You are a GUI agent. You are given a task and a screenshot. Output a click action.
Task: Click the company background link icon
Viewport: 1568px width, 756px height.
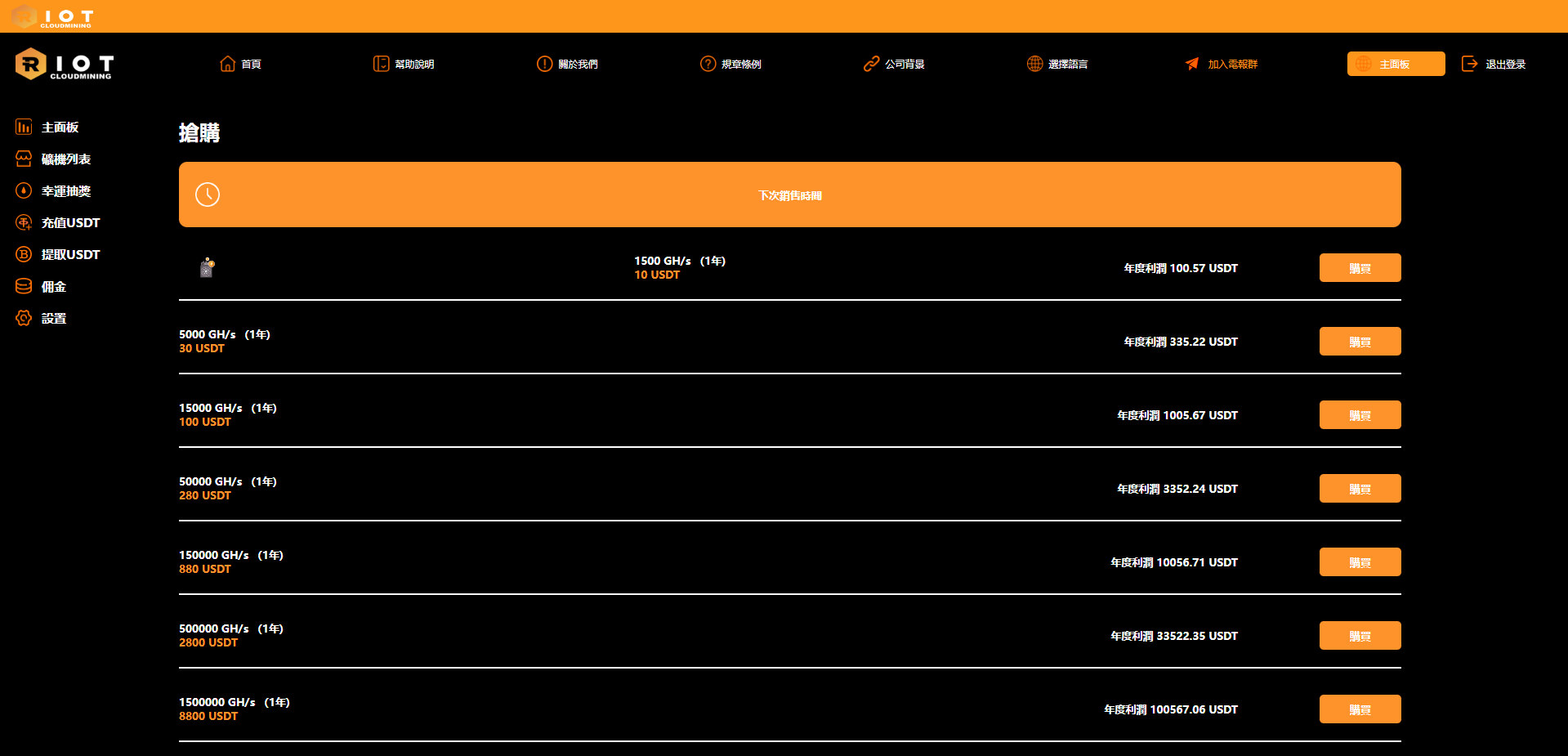(x=871, y=64)
